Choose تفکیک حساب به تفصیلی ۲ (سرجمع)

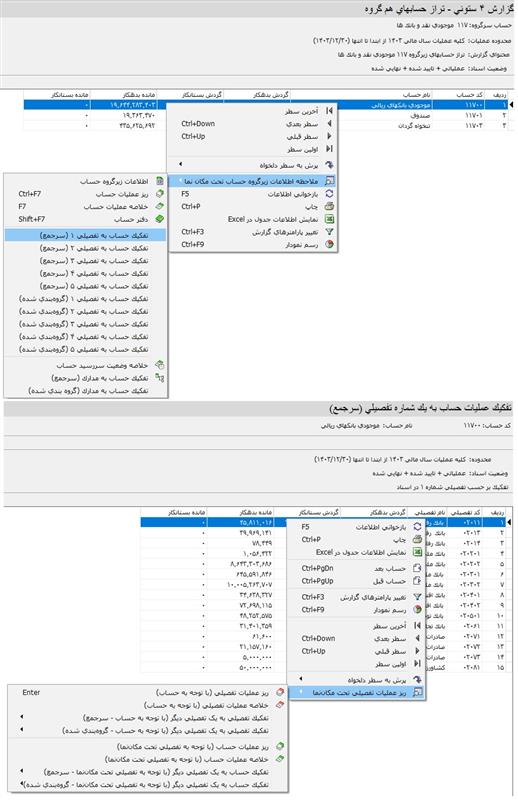[x=85, y=248]
